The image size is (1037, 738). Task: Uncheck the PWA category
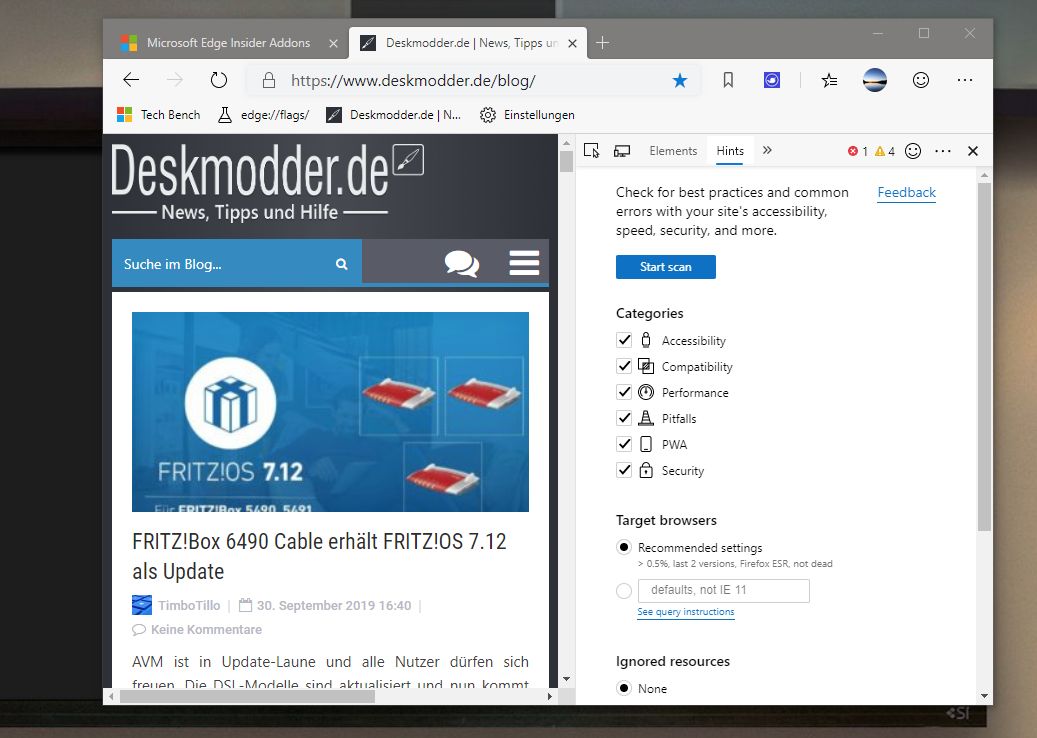point(624,444)
